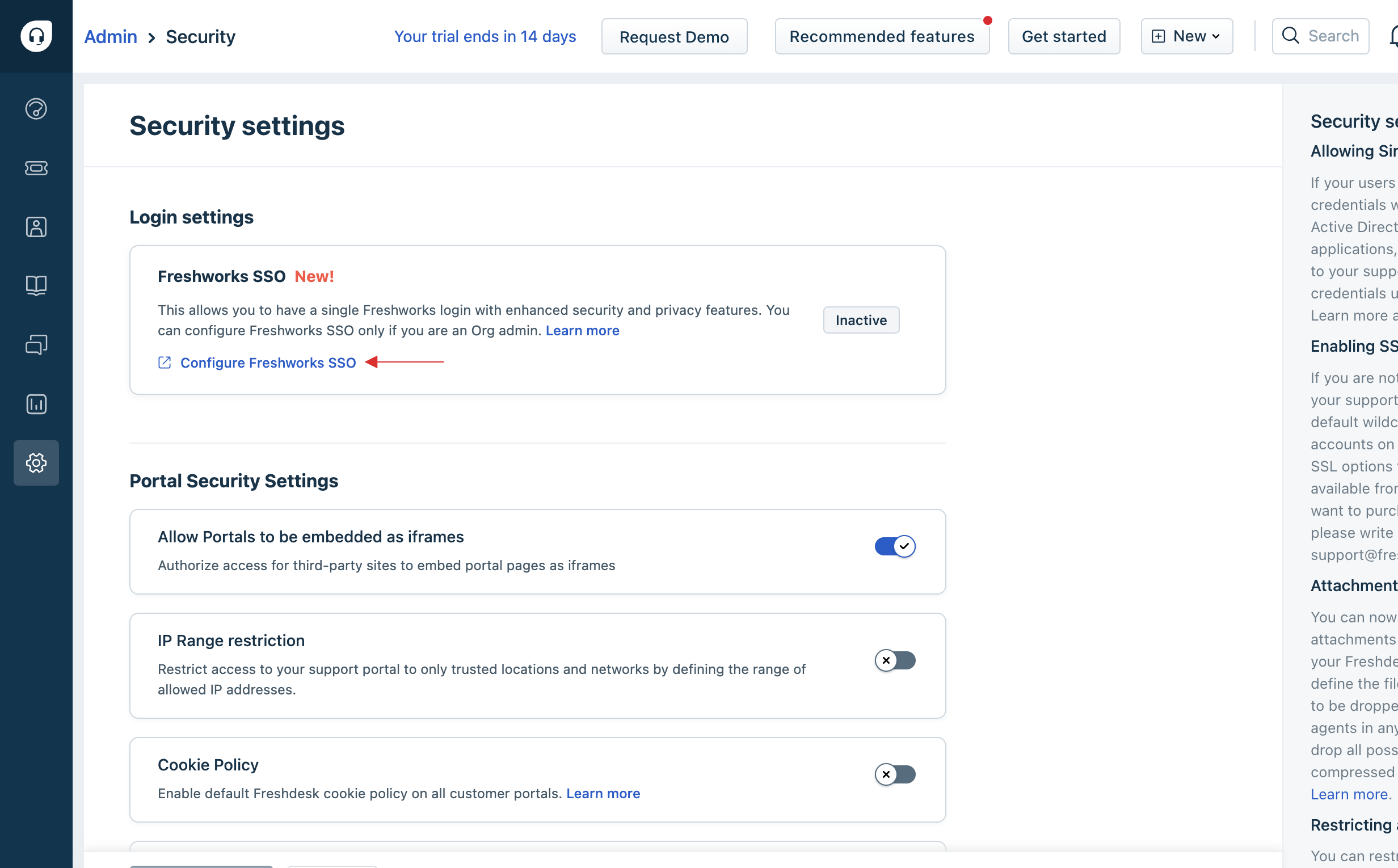Select the Security breadcrumb item
This screenshot has width=1398, height=868.
pos(200,36)
